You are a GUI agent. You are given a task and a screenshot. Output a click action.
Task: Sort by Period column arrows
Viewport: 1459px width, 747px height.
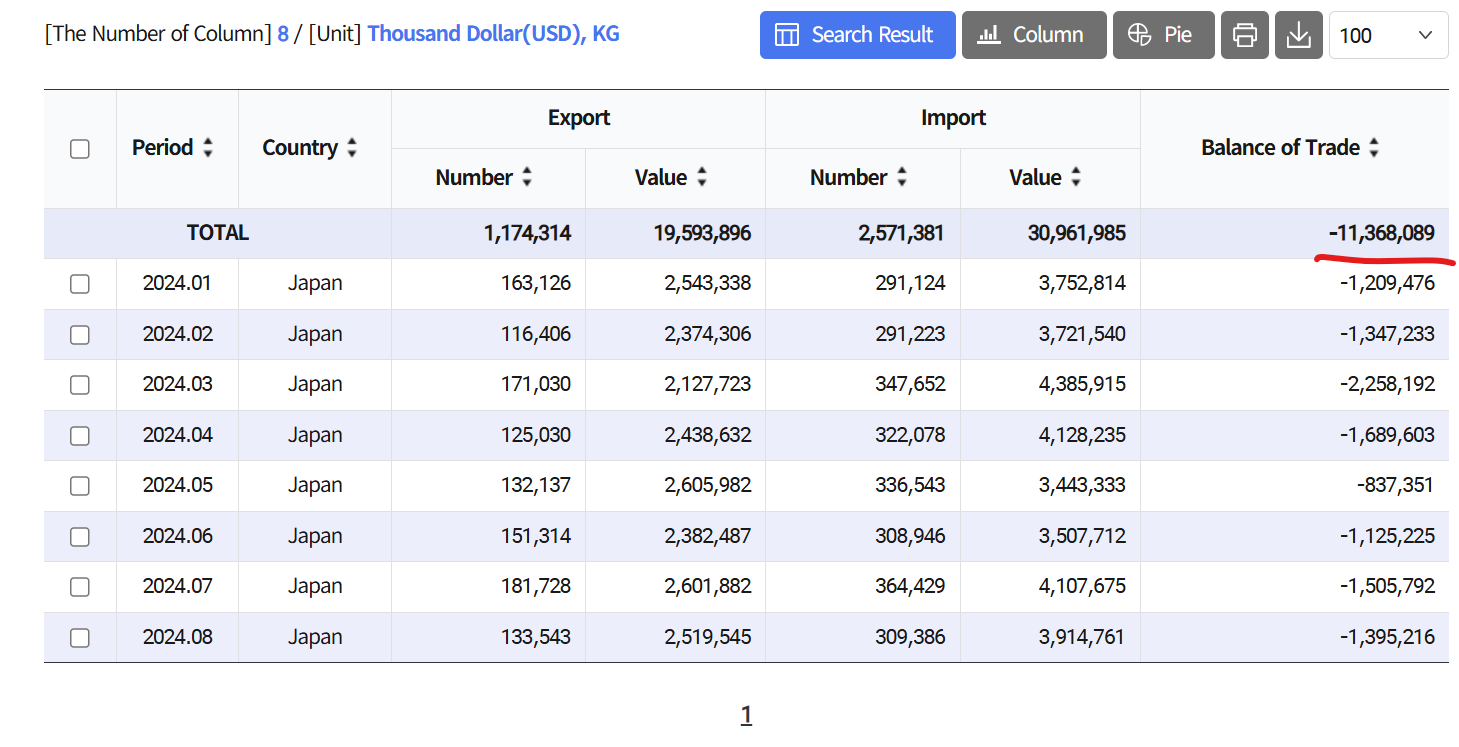(208, 148)
